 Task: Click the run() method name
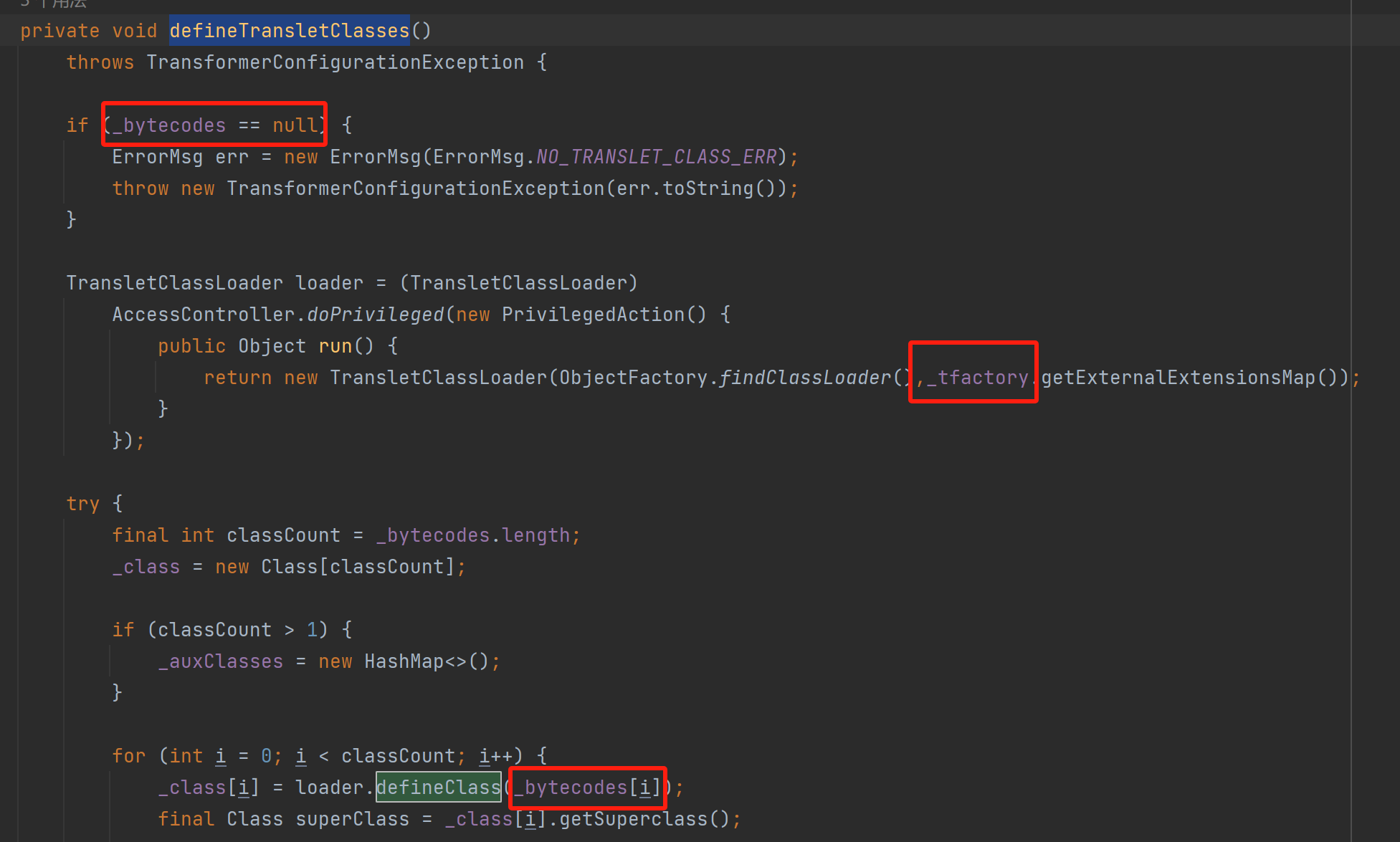[335, 346]
